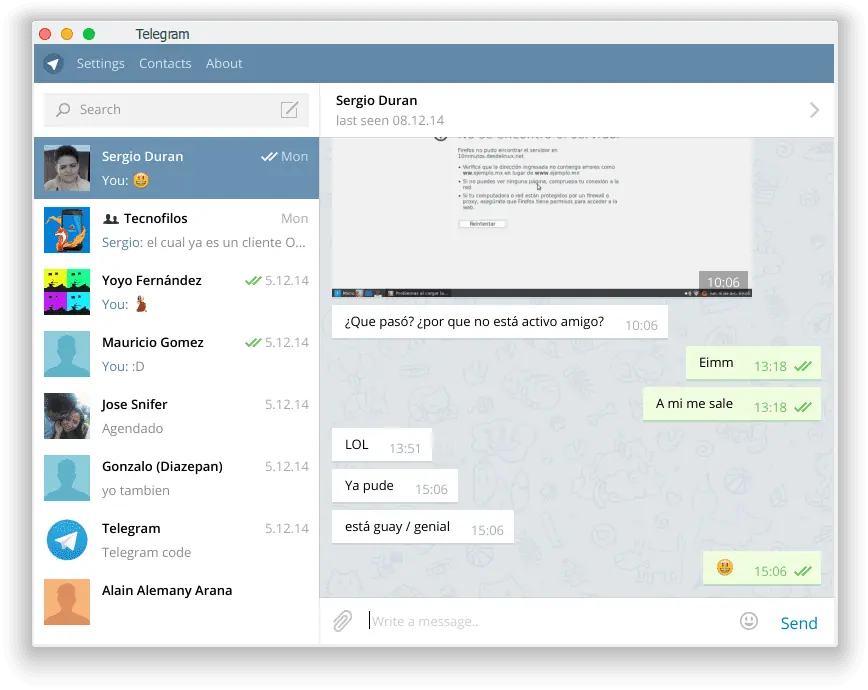Click 'Telegram code' preview text
This screenshot has height=690, width=868.
click(146, 552)
